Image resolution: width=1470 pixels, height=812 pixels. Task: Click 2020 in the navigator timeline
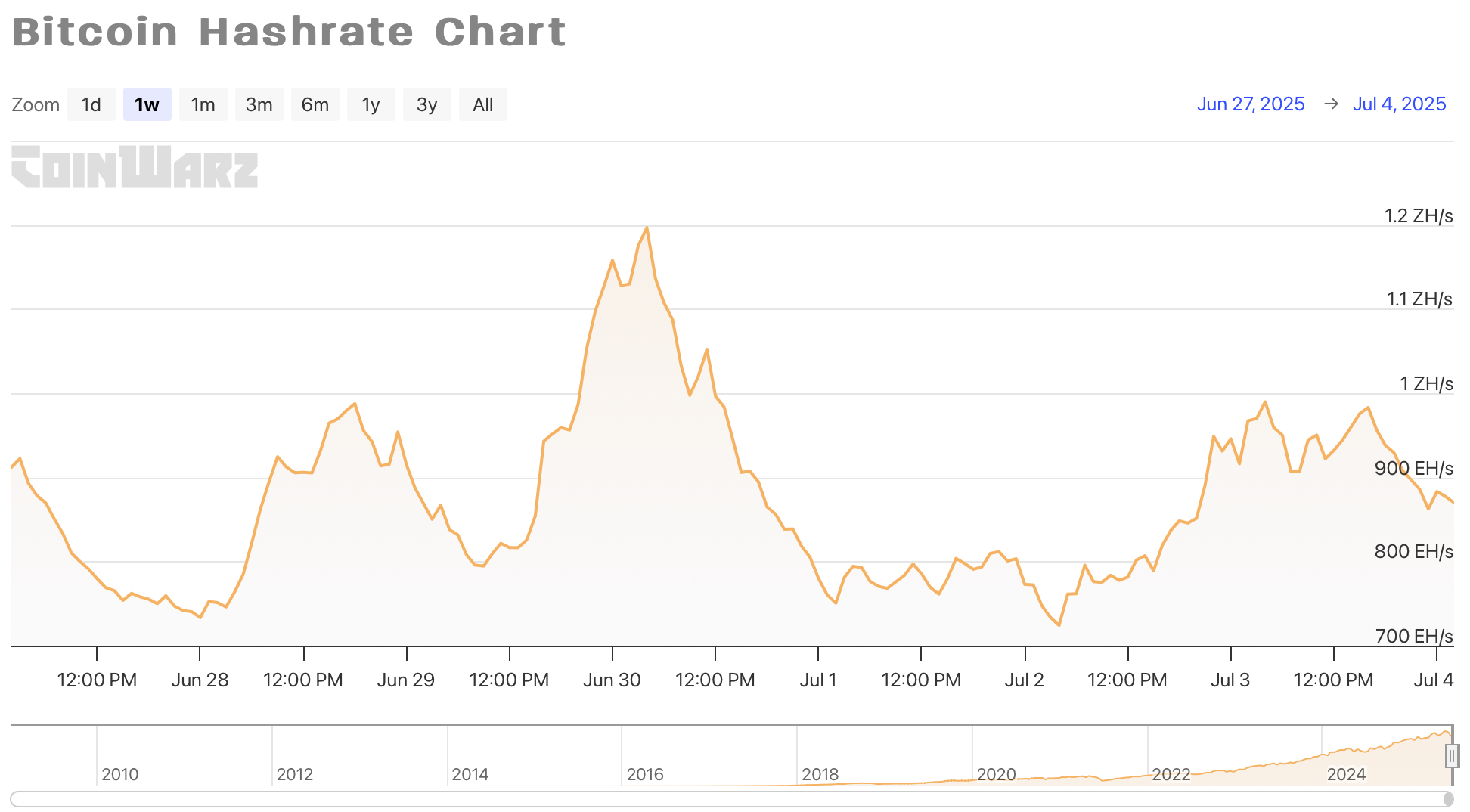click(996, 774)
